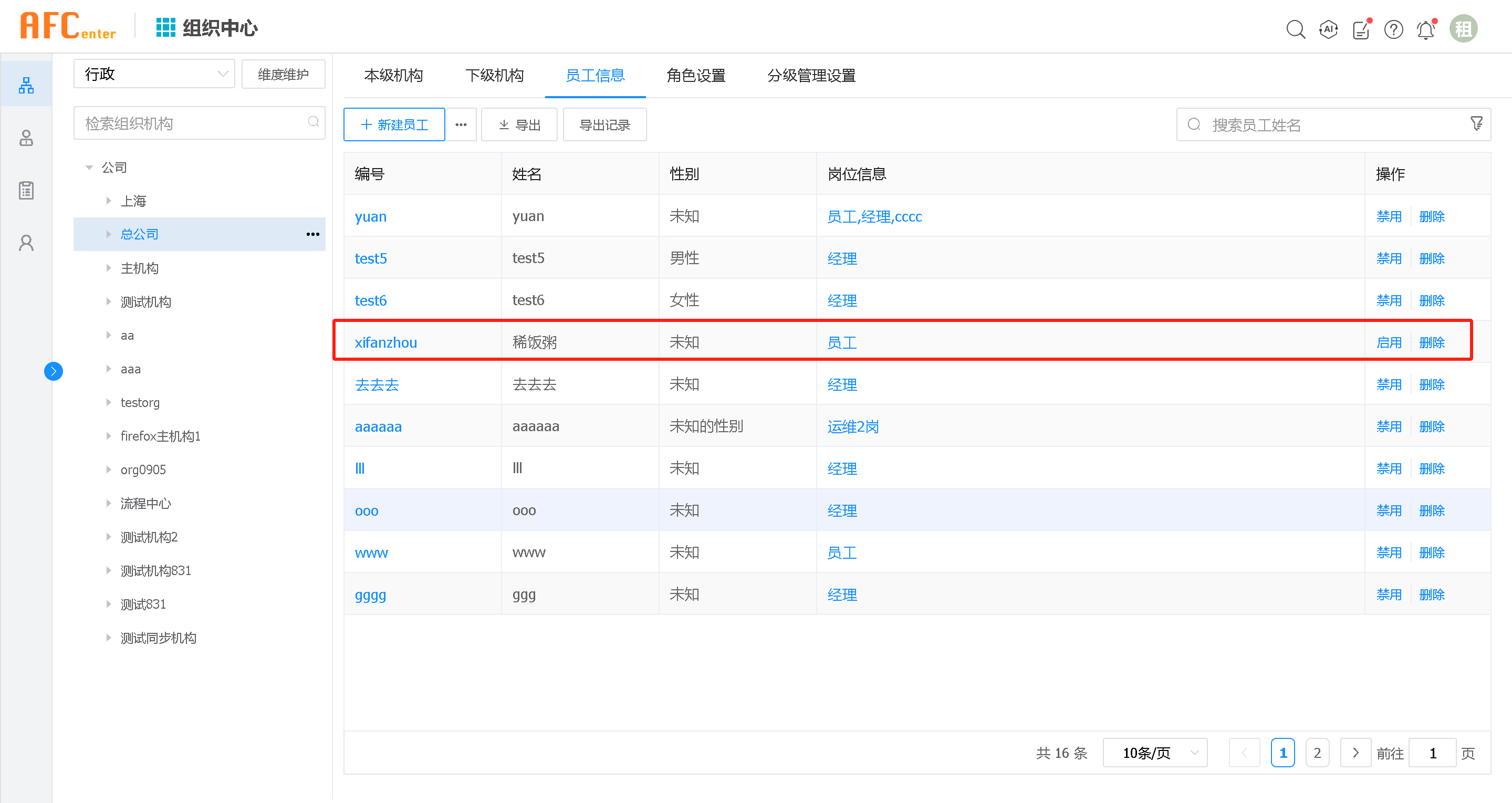The height and width of the screenshot is (803, 1512).
Task: Click the help question mark icon
Action: point(1393,29)
